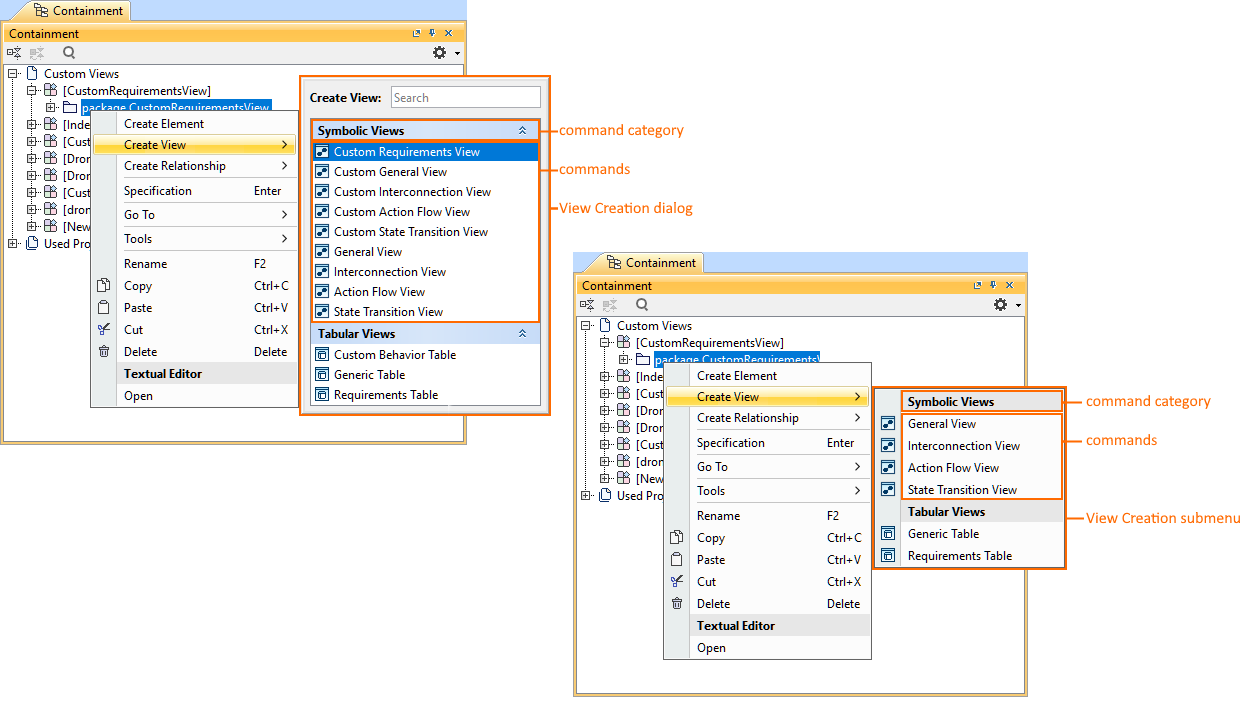Collapse Symbolic Views category in View Creation dialog

point(522,131)
